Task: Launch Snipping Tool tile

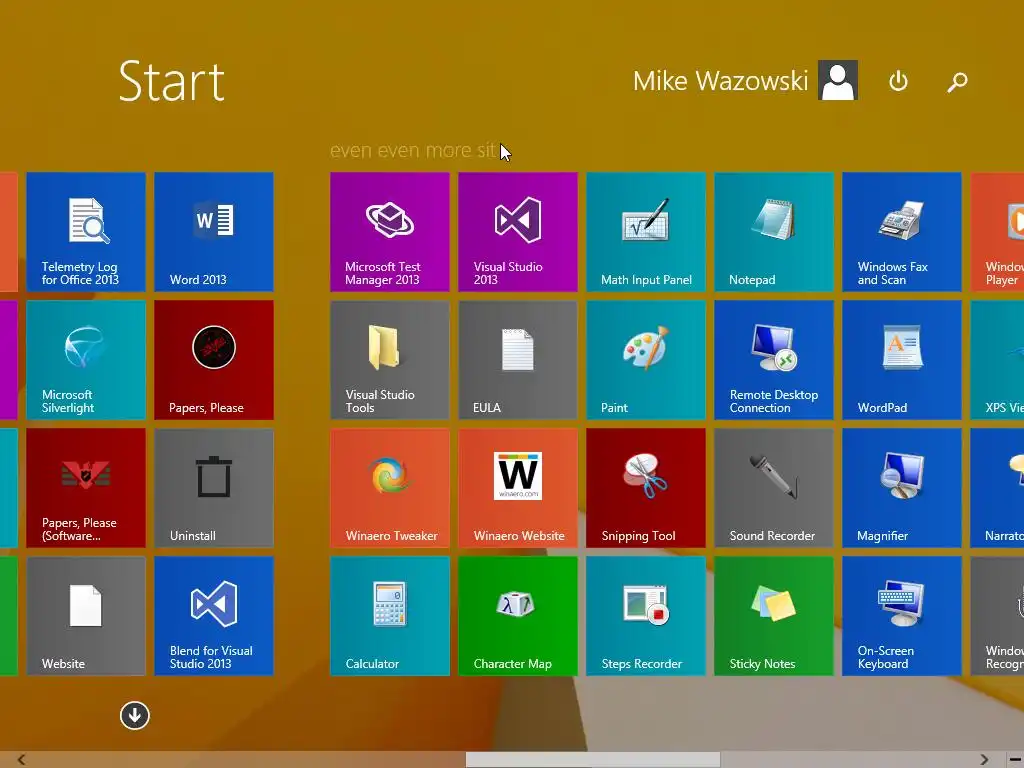Action: (646, 488)
